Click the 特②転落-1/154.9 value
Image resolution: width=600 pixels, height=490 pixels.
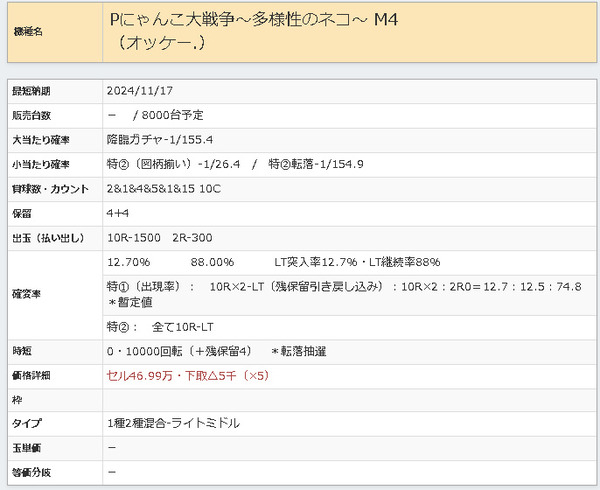(316, 164)
